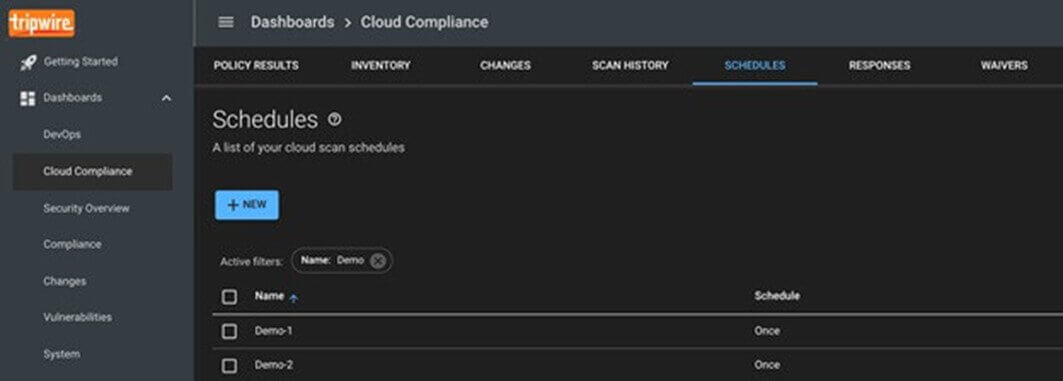The width and height of the screenshot is (1063, 381).
Task: Open Changes dashboard in sidebar
Action: [64, 281]
